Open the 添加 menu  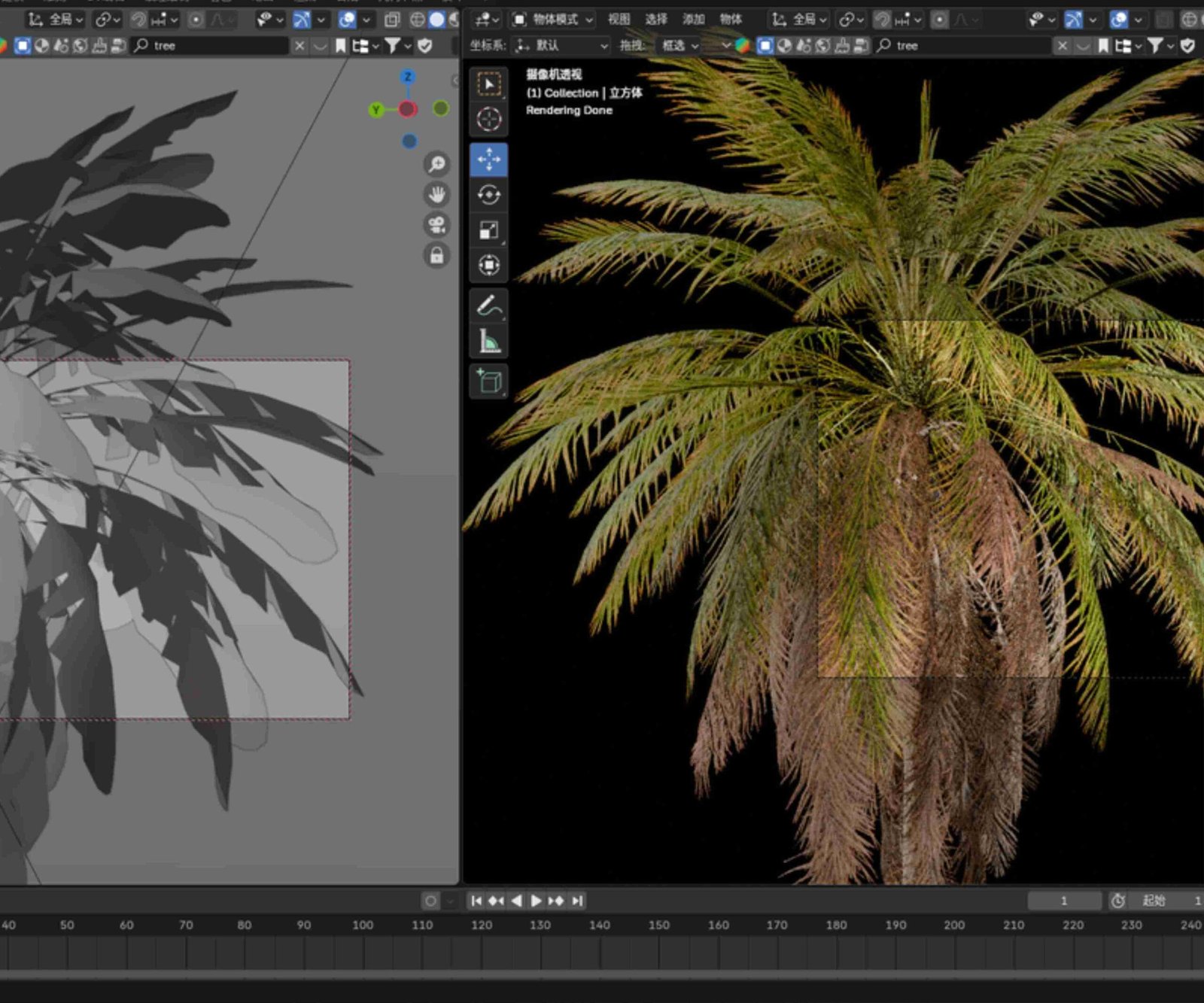coord(693,20)
